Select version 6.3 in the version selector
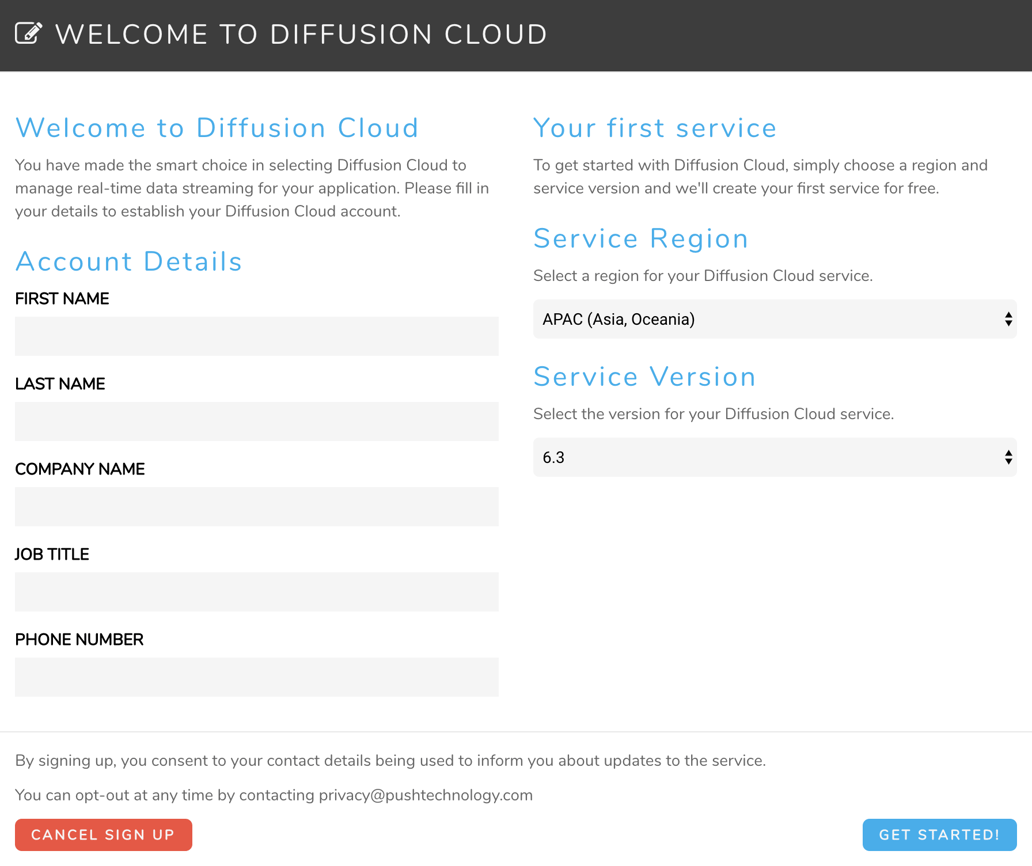 [x=554, y=457]
